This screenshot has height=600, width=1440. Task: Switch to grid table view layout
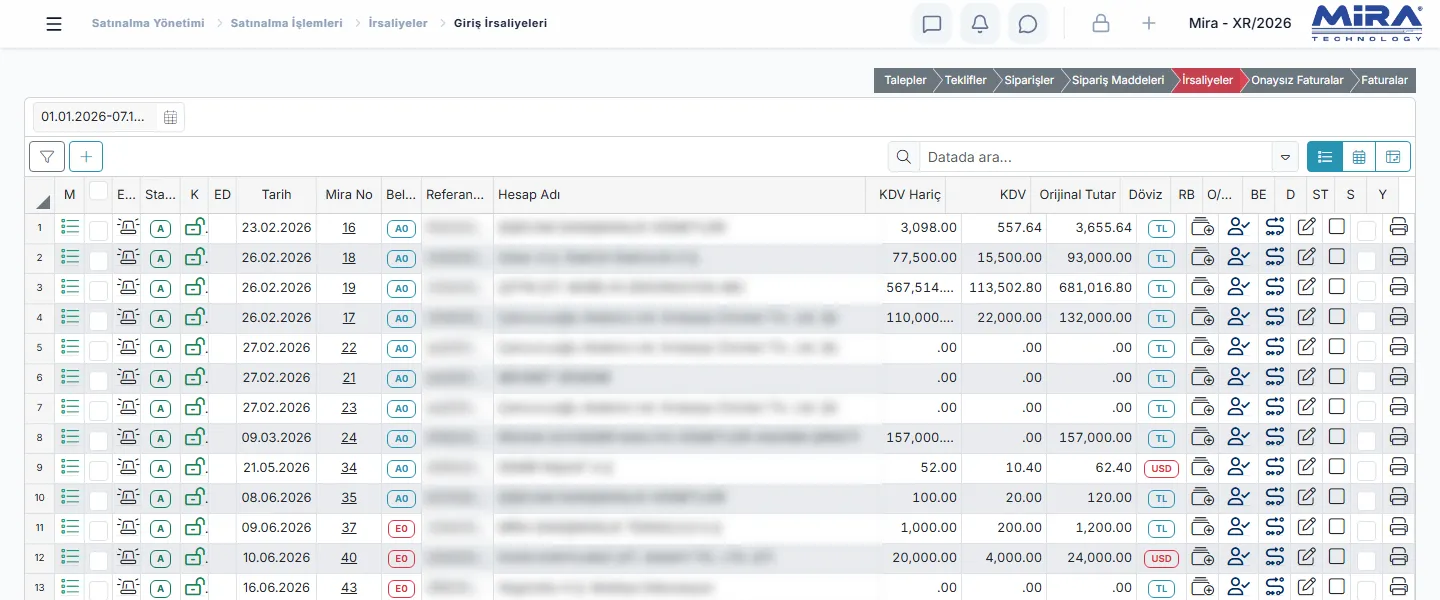tap(1359, 157)
